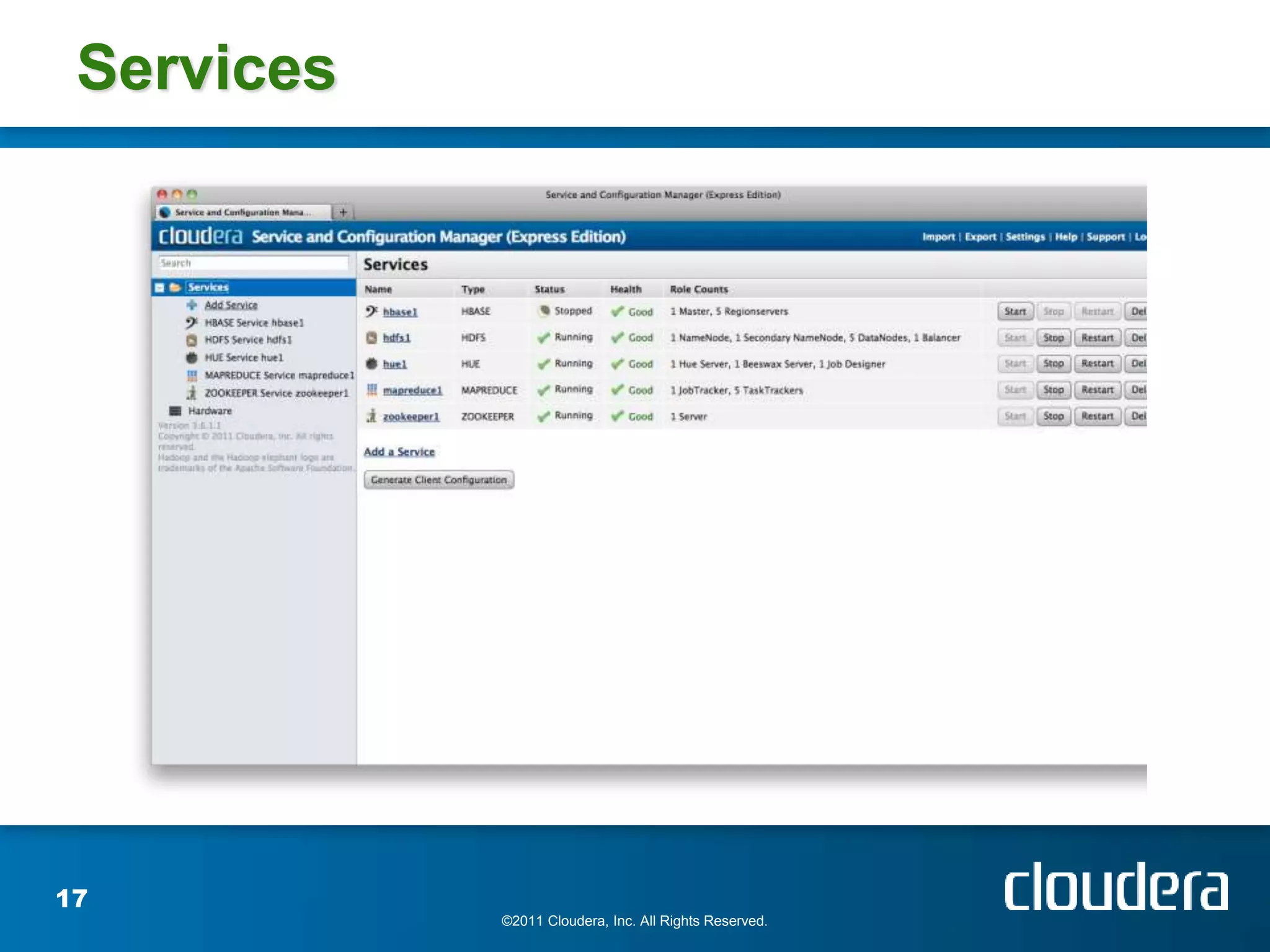Stop the hdfs1 service

(1053, 338)
